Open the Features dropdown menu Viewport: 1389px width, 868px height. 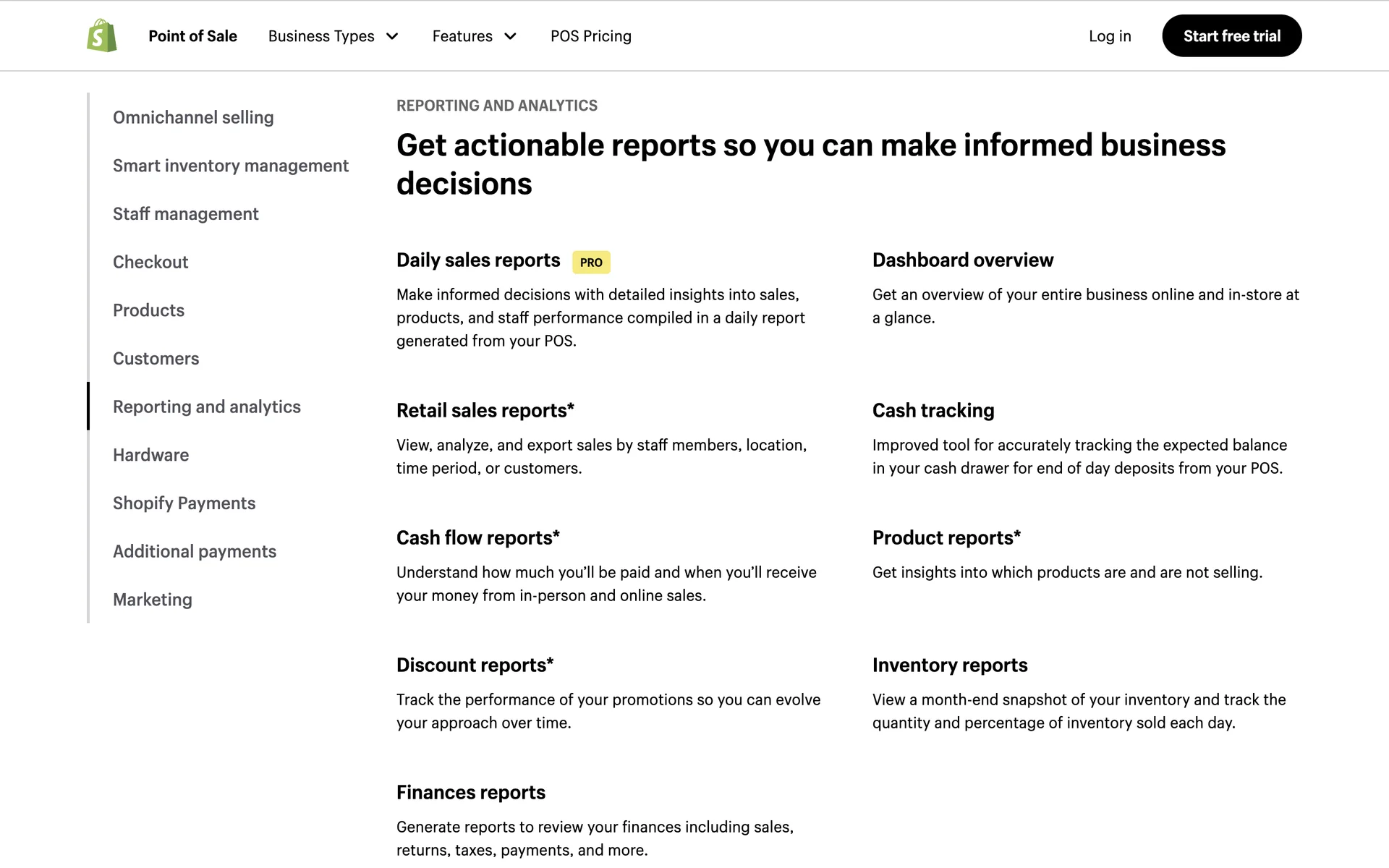(x=462, y=36)
